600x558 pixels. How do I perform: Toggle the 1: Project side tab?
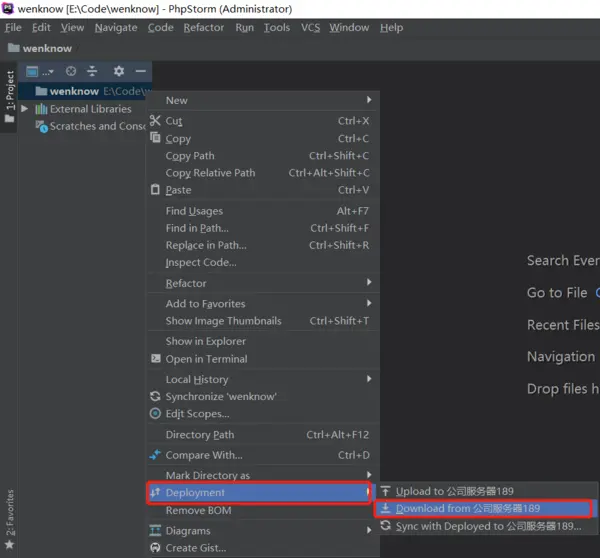(x=9, y=97)
